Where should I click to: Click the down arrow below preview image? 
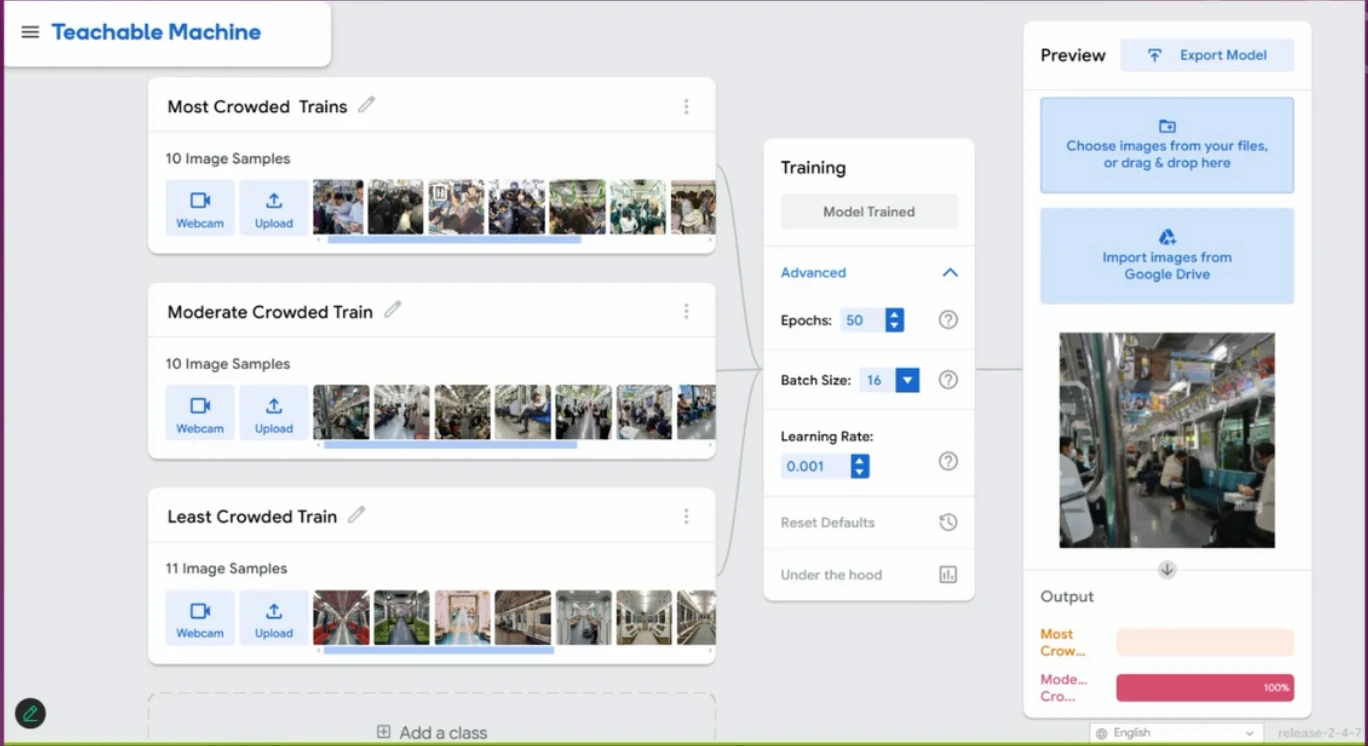[x=1167, y=569]
